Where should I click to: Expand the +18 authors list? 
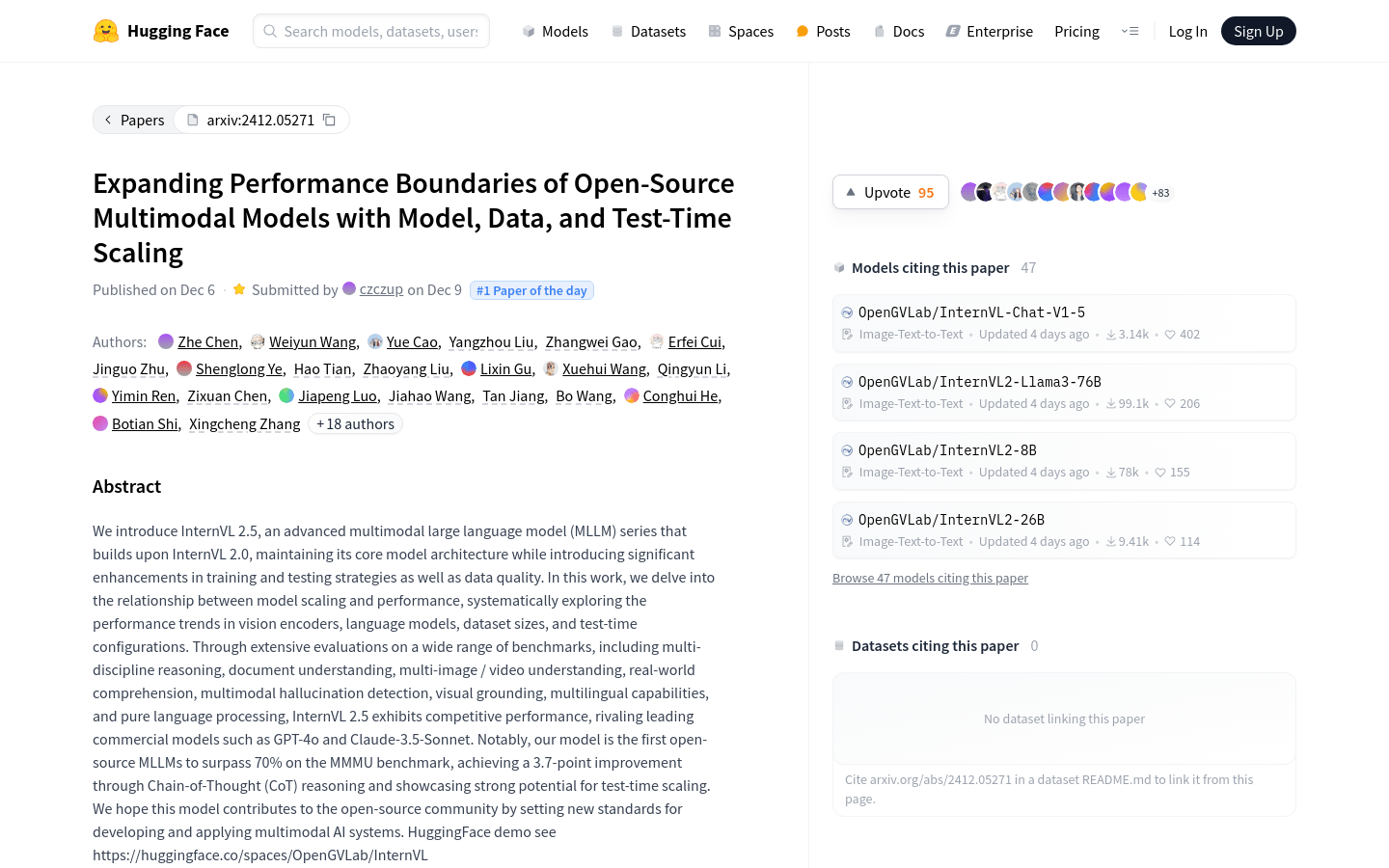(355, 423)
